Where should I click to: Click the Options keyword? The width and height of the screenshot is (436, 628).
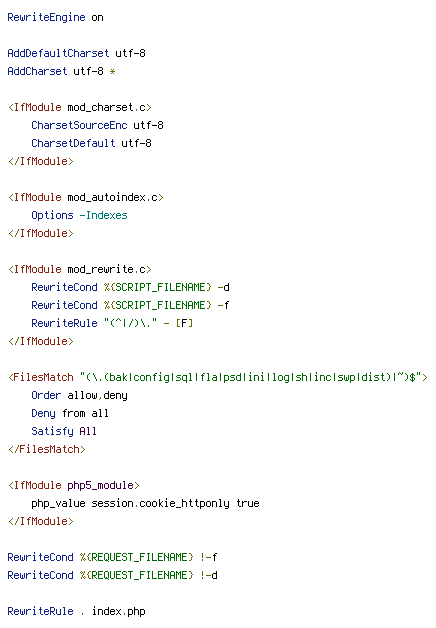52,215
